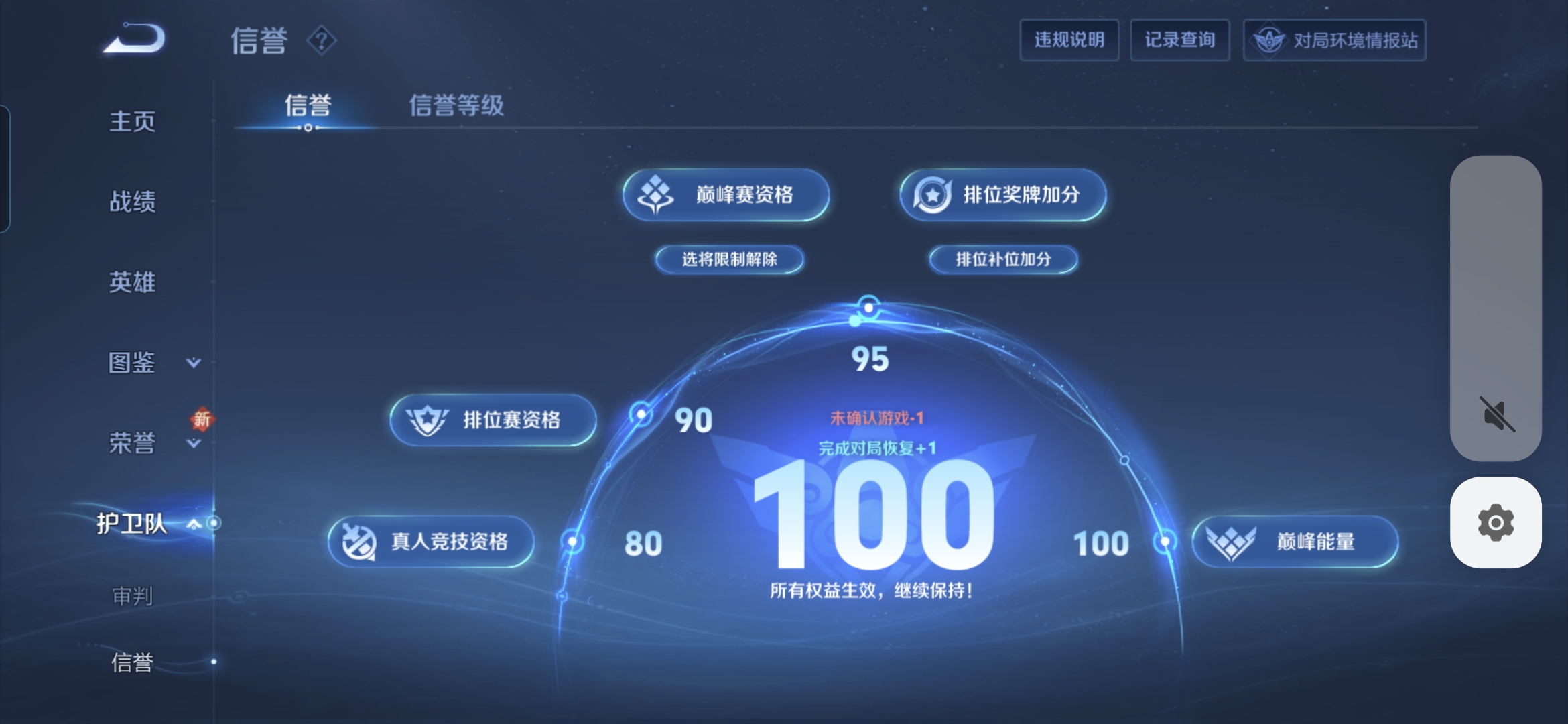This screenshot has height=724, width=1568.
Task: Open the system settings gear on the right
Action: 1496,522
